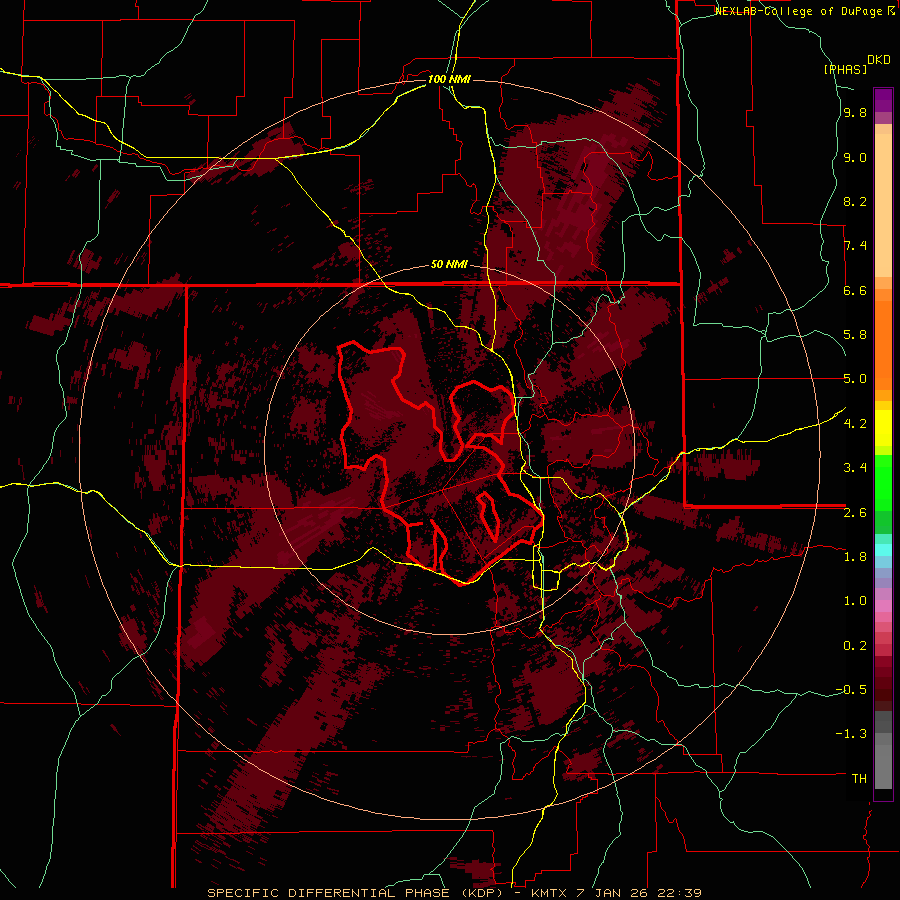Click the 2.6 scale value
The image size is (900, 900).
click(855, 513)
